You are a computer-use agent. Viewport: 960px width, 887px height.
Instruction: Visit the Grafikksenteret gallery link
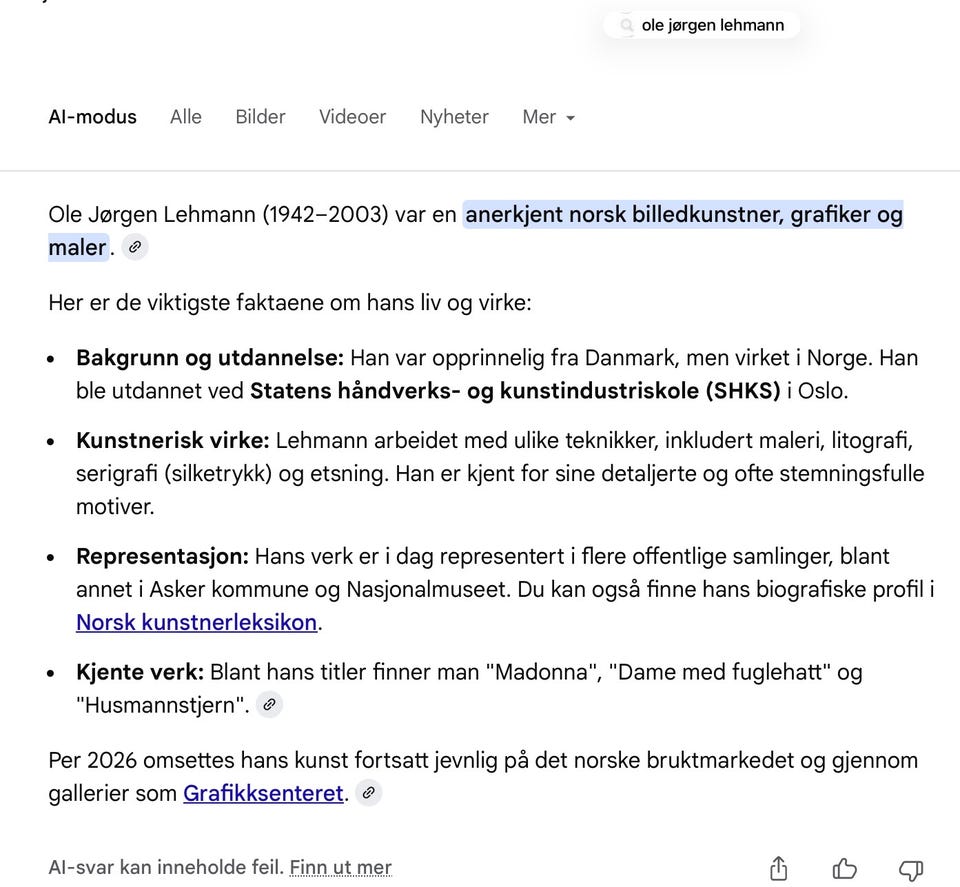point(263,792)
